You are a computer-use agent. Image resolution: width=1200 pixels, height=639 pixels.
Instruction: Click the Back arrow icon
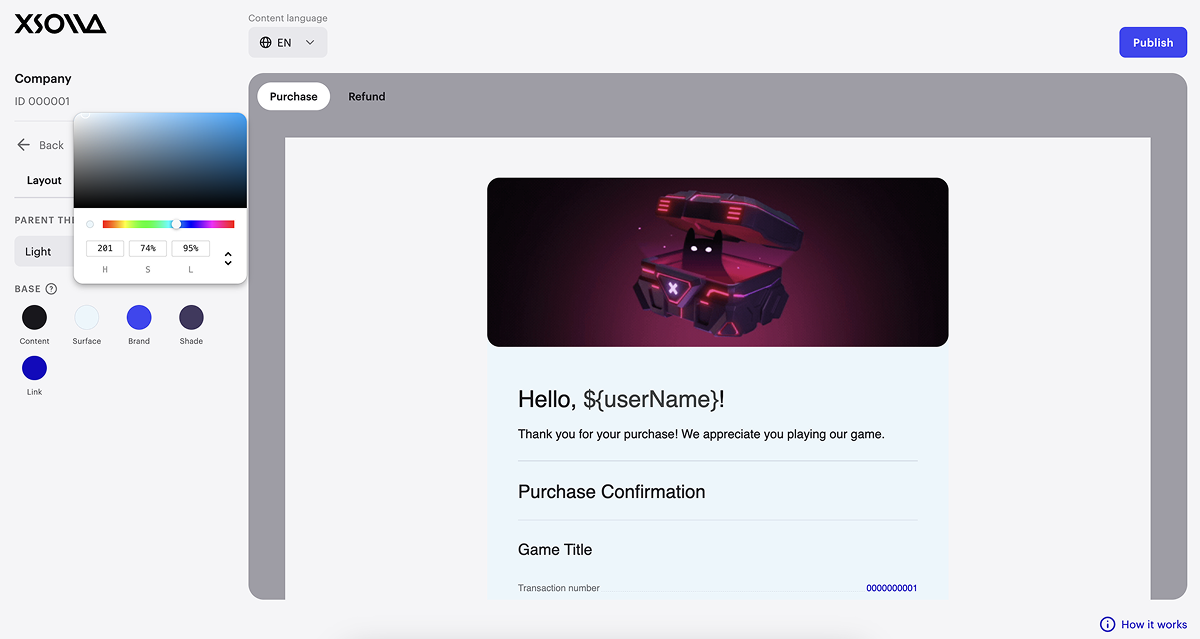(x=24, y=145)
